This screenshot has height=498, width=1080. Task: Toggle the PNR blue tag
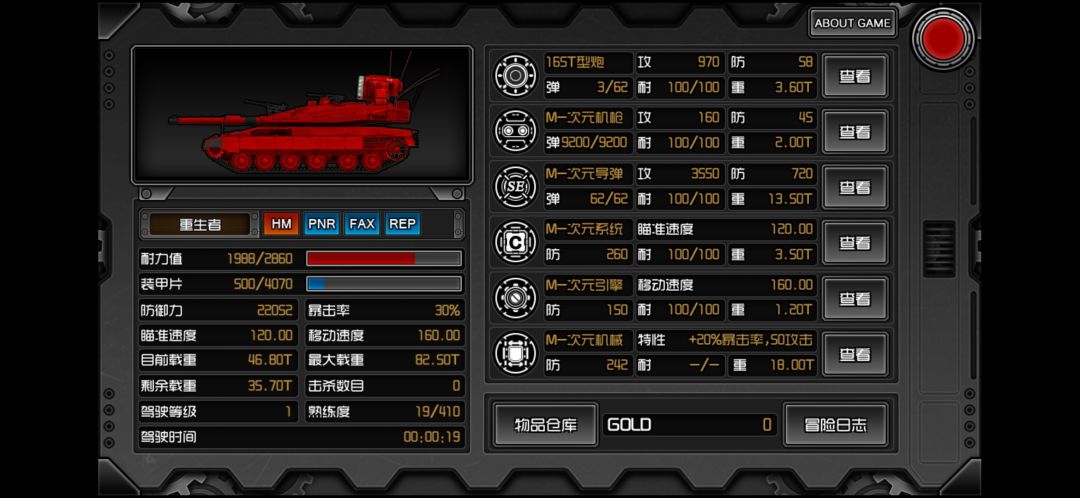(322, 224)
